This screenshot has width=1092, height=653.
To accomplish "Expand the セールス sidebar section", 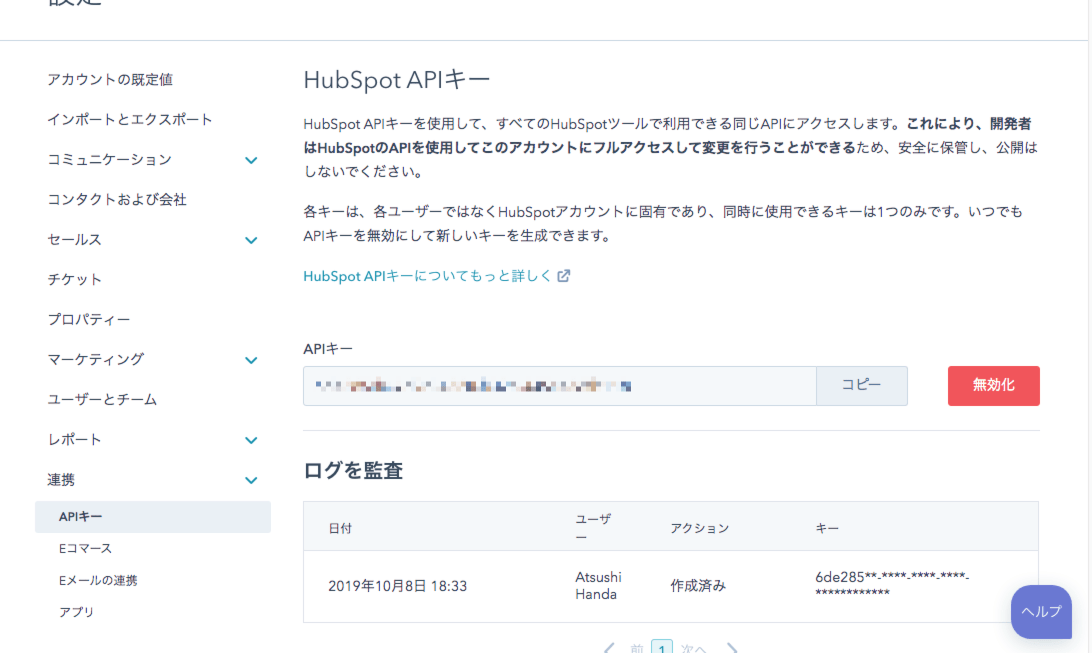I will pos(251,240).
